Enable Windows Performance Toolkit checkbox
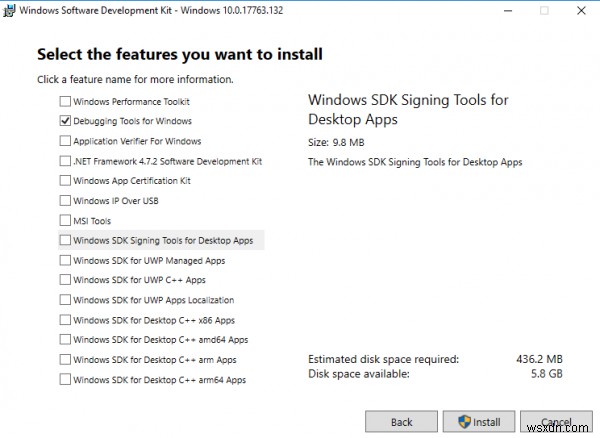 click(66, 102)
